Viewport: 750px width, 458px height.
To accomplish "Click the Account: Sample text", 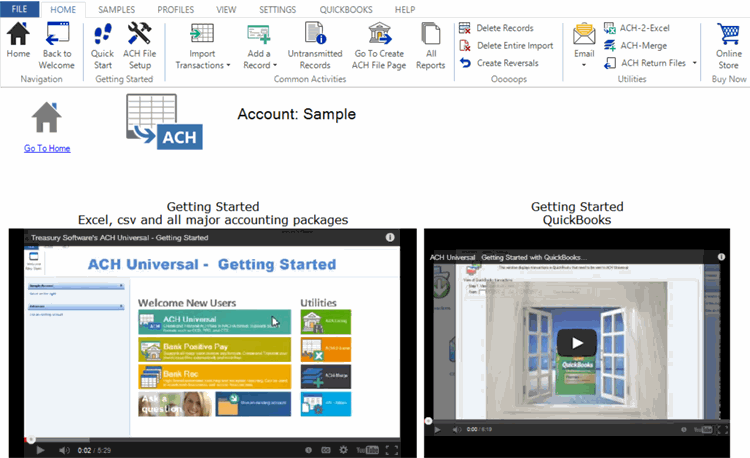I will coord(297,114).
